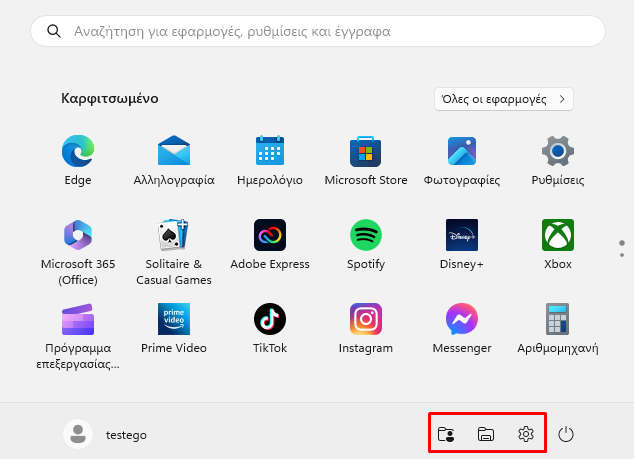634x459 pixels.
Task: Open the personal folder icon in footer
Action: coord(446,434)
